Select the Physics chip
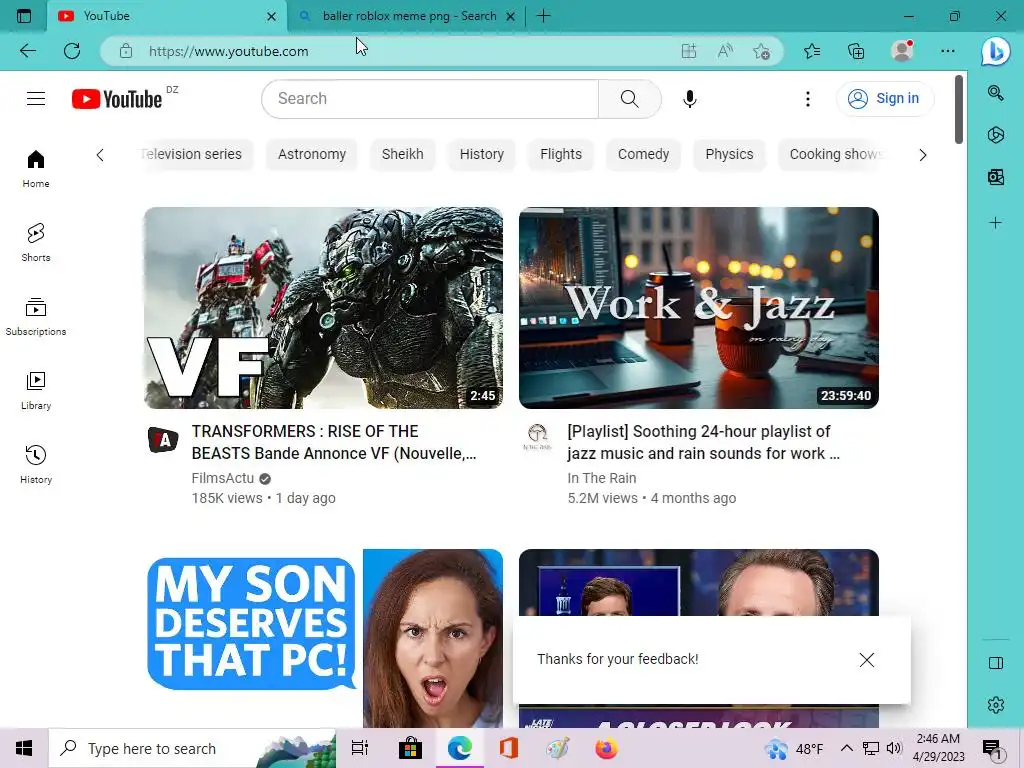This screenshot has height=768, width=1024. 729,154
